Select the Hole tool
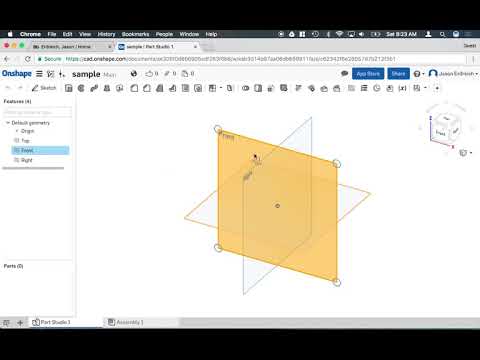 tap(198, 88)
